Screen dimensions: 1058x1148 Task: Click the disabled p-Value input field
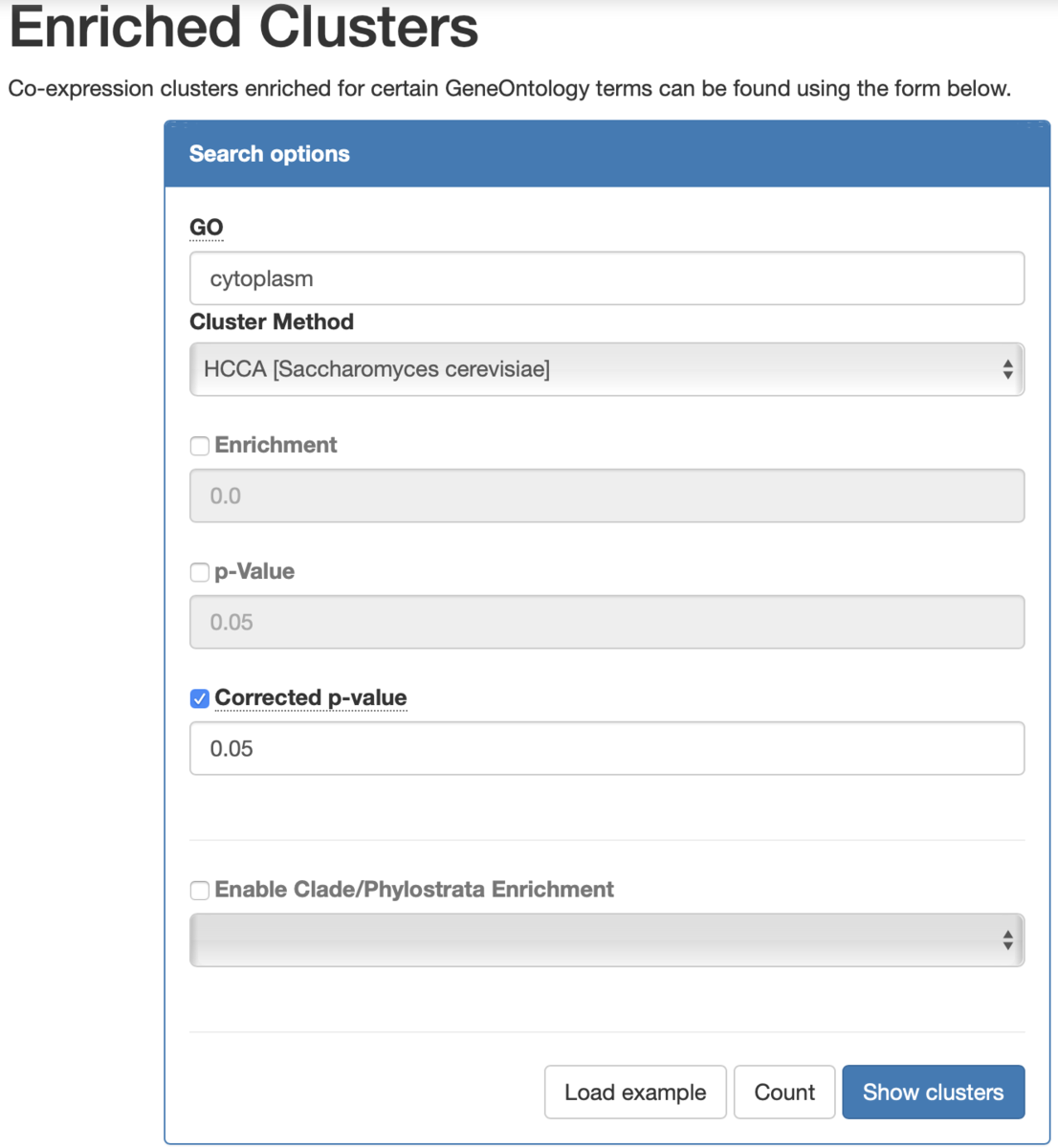(x=606, y=622)
